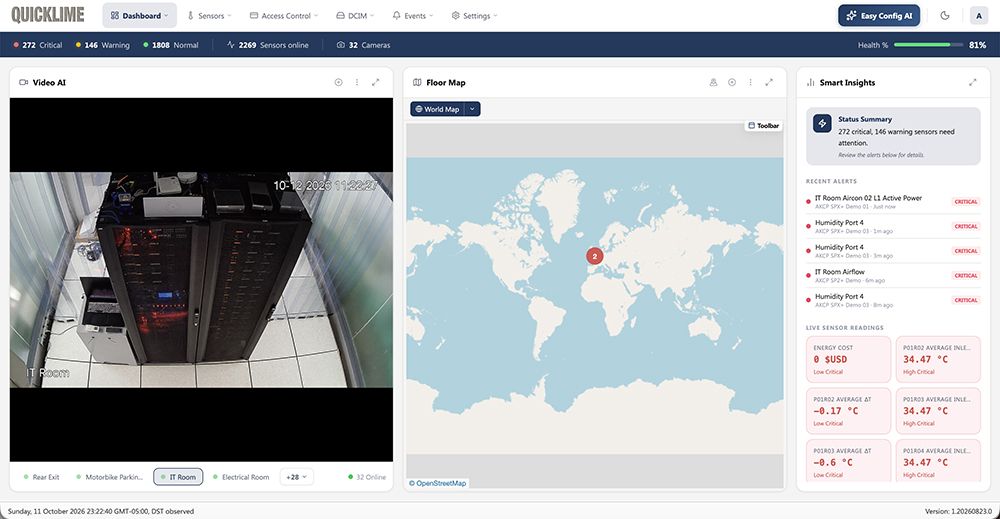Click the person icon in Floor Map header

pyautogui.click(x=713, y=82)
